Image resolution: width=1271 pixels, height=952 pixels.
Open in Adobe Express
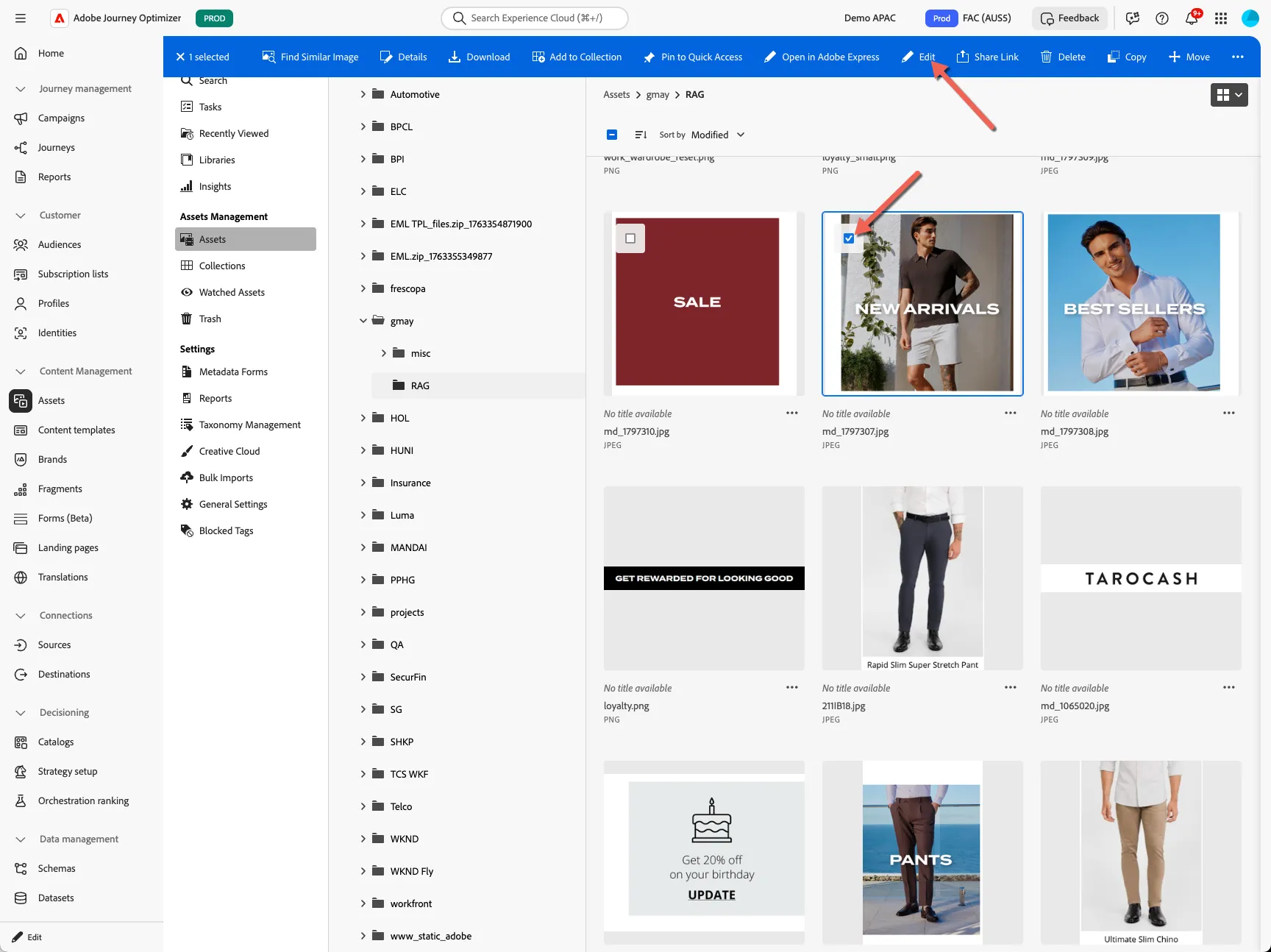point(822,57)
